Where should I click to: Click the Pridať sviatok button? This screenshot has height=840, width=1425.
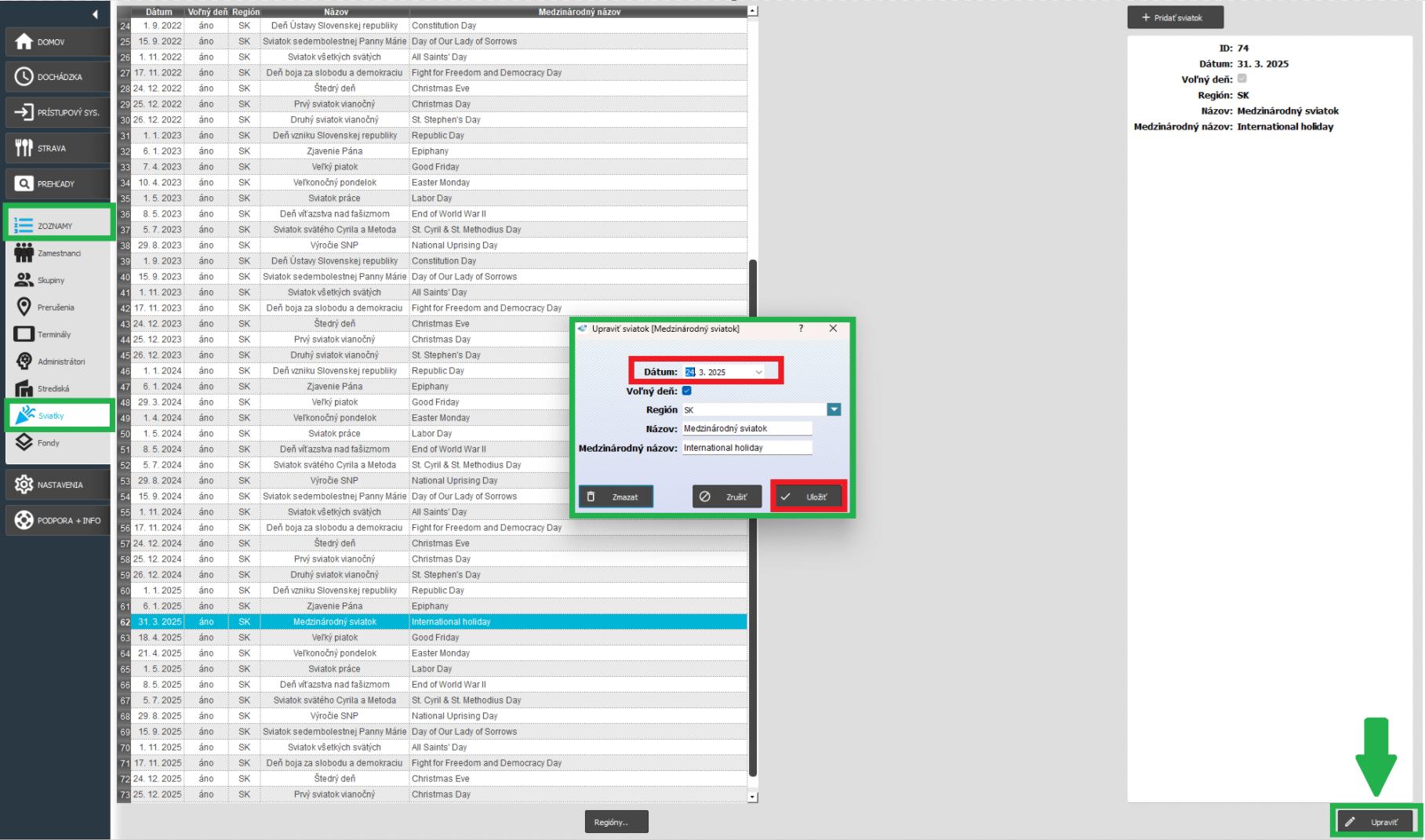1174,17
